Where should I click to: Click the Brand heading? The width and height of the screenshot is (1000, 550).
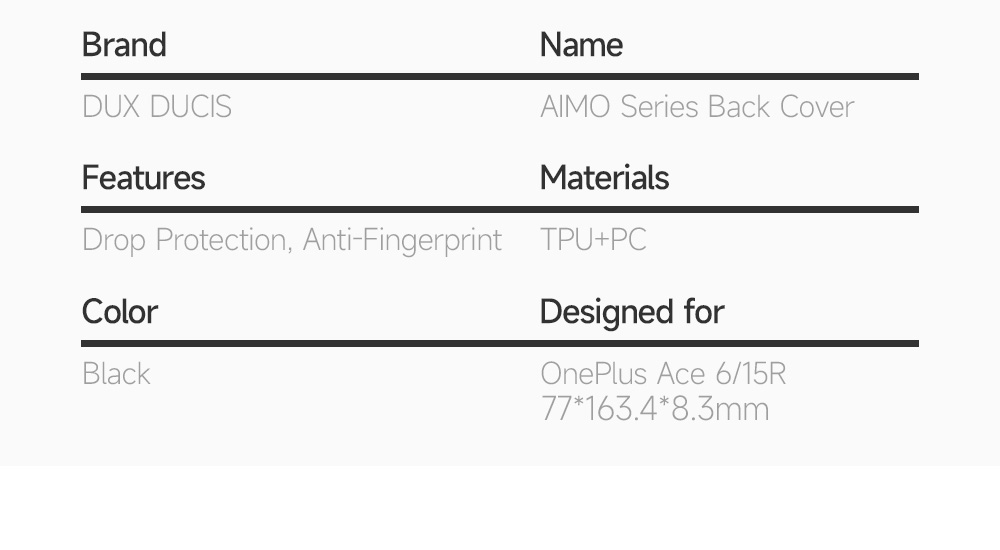point(124,45)
